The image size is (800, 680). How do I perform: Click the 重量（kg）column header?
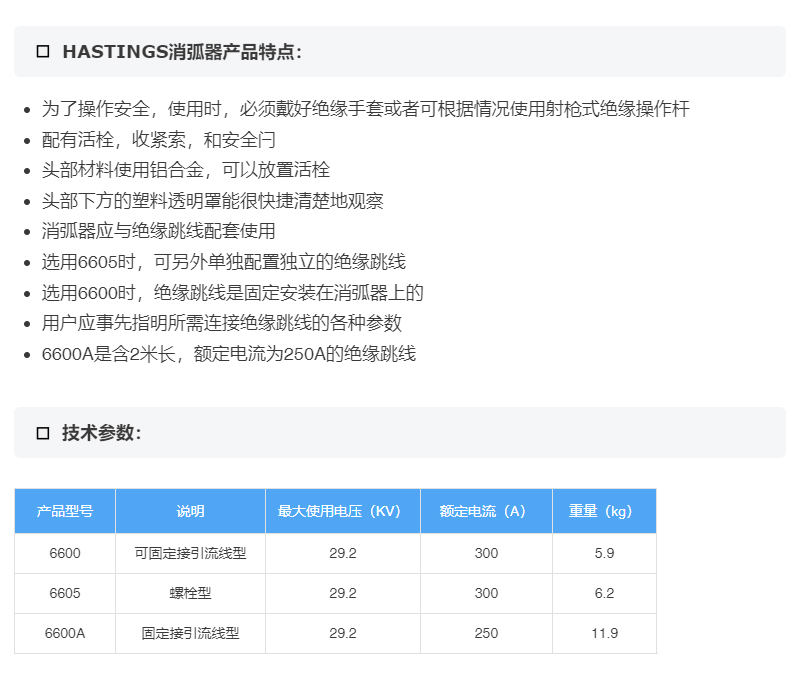[x=605, y=511]
